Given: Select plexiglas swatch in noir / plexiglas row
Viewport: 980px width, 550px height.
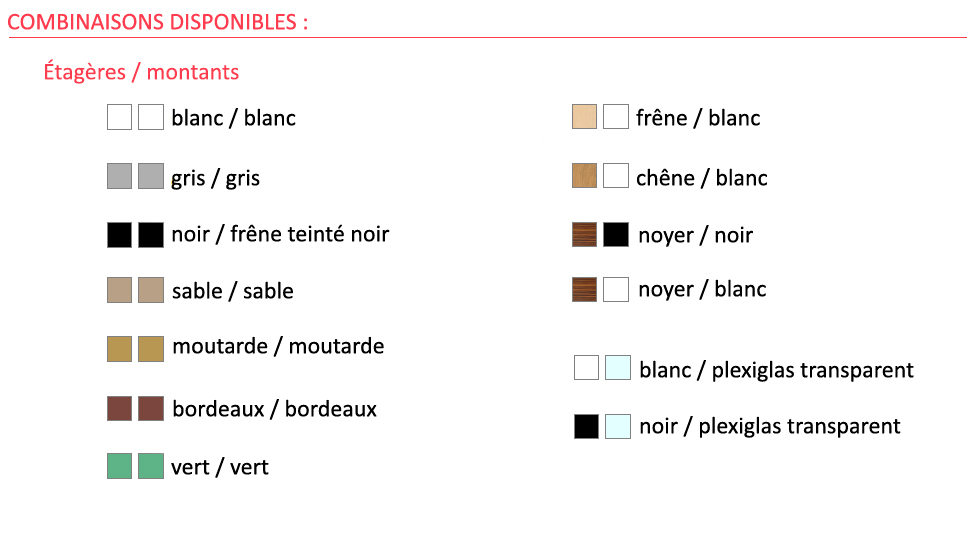Looking at the screenshot, I should (617, 426).
